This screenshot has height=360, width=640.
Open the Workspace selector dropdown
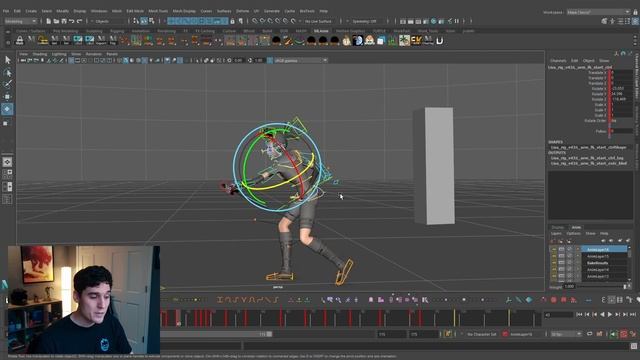[598, 12]
